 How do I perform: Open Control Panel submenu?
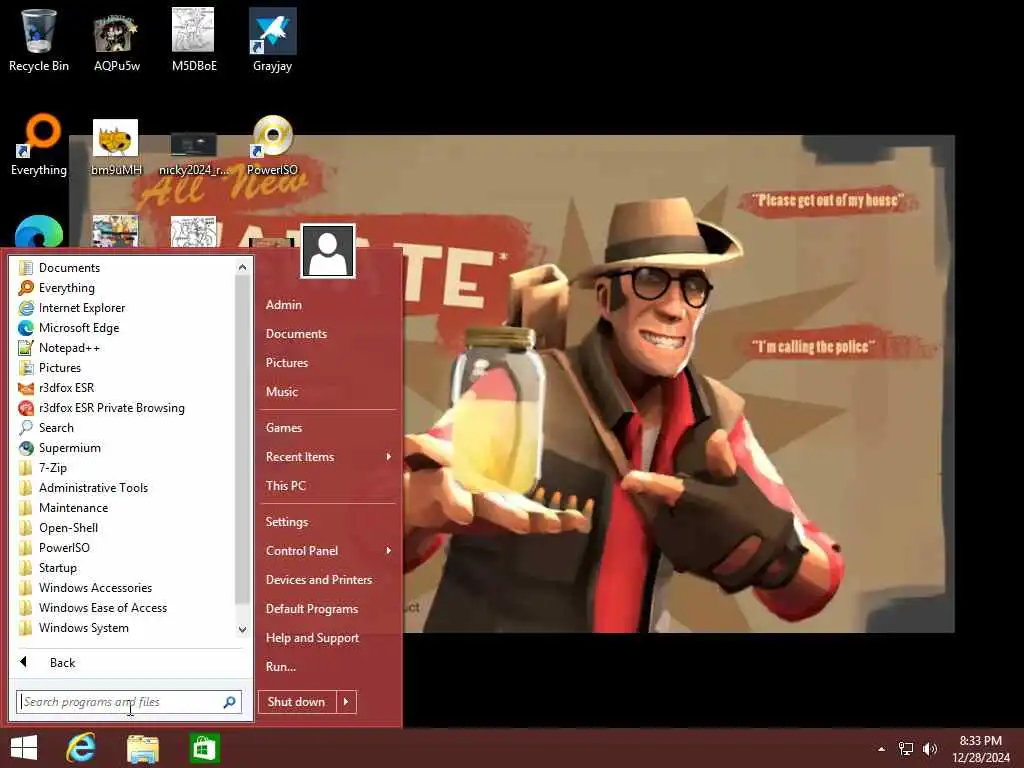[x=328, y=551]
